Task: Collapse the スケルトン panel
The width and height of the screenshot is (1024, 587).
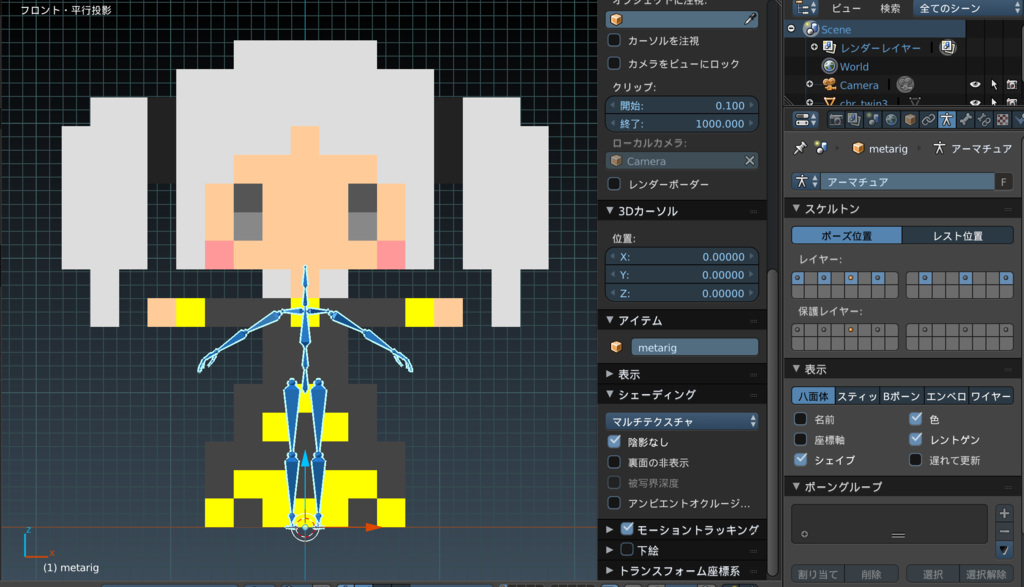Action: coord(796,208)
